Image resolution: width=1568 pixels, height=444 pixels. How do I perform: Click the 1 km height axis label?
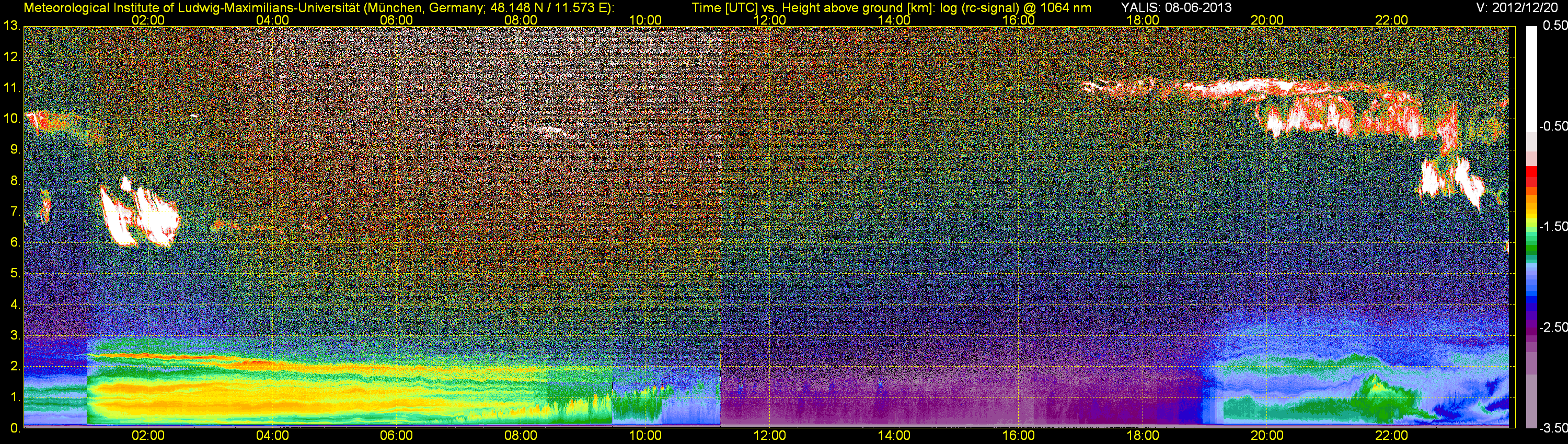click(15, 397)
